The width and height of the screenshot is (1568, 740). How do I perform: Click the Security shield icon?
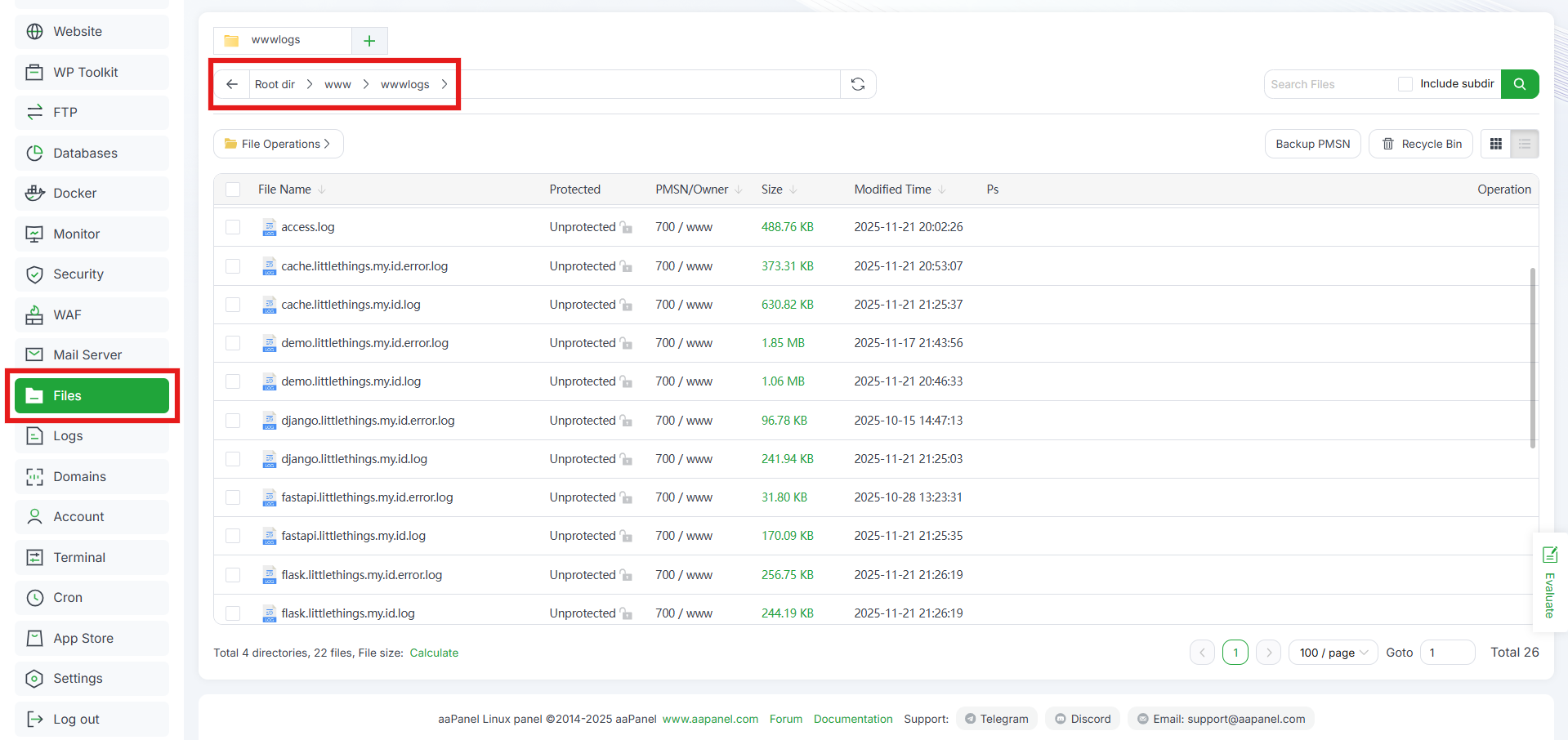click(34, 274)
